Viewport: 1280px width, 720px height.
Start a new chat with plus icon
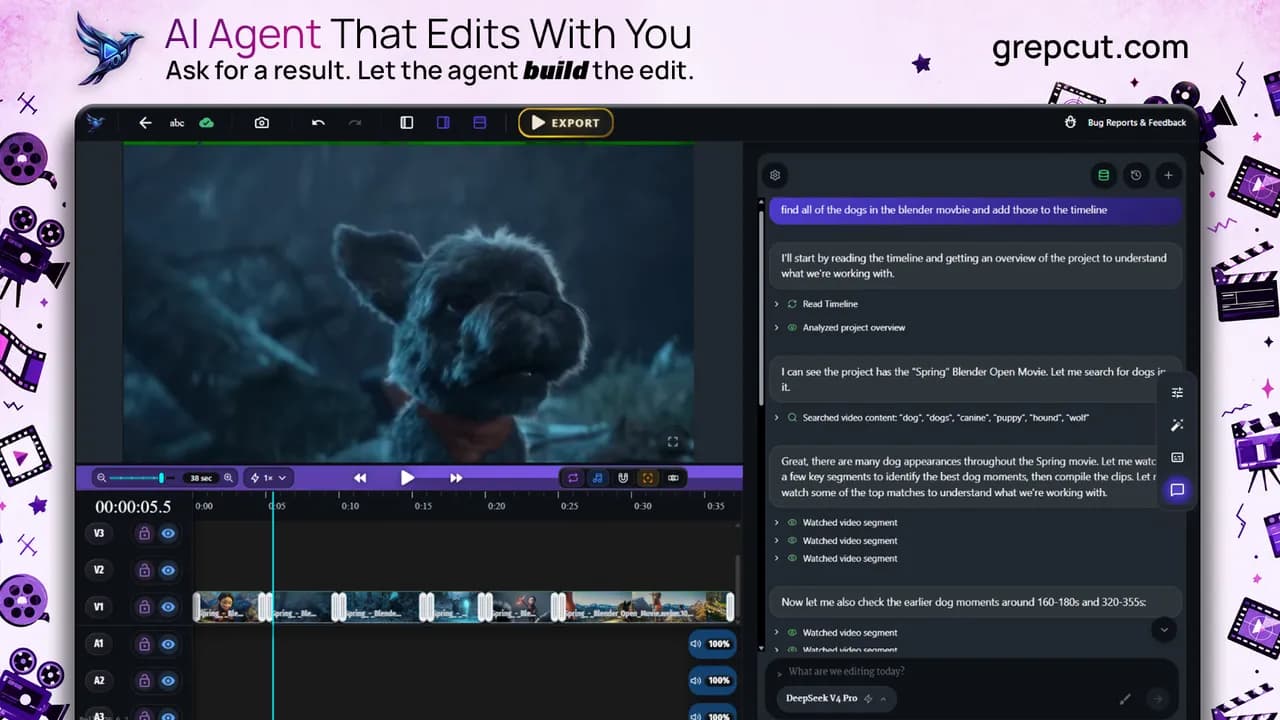(1168, 175)
